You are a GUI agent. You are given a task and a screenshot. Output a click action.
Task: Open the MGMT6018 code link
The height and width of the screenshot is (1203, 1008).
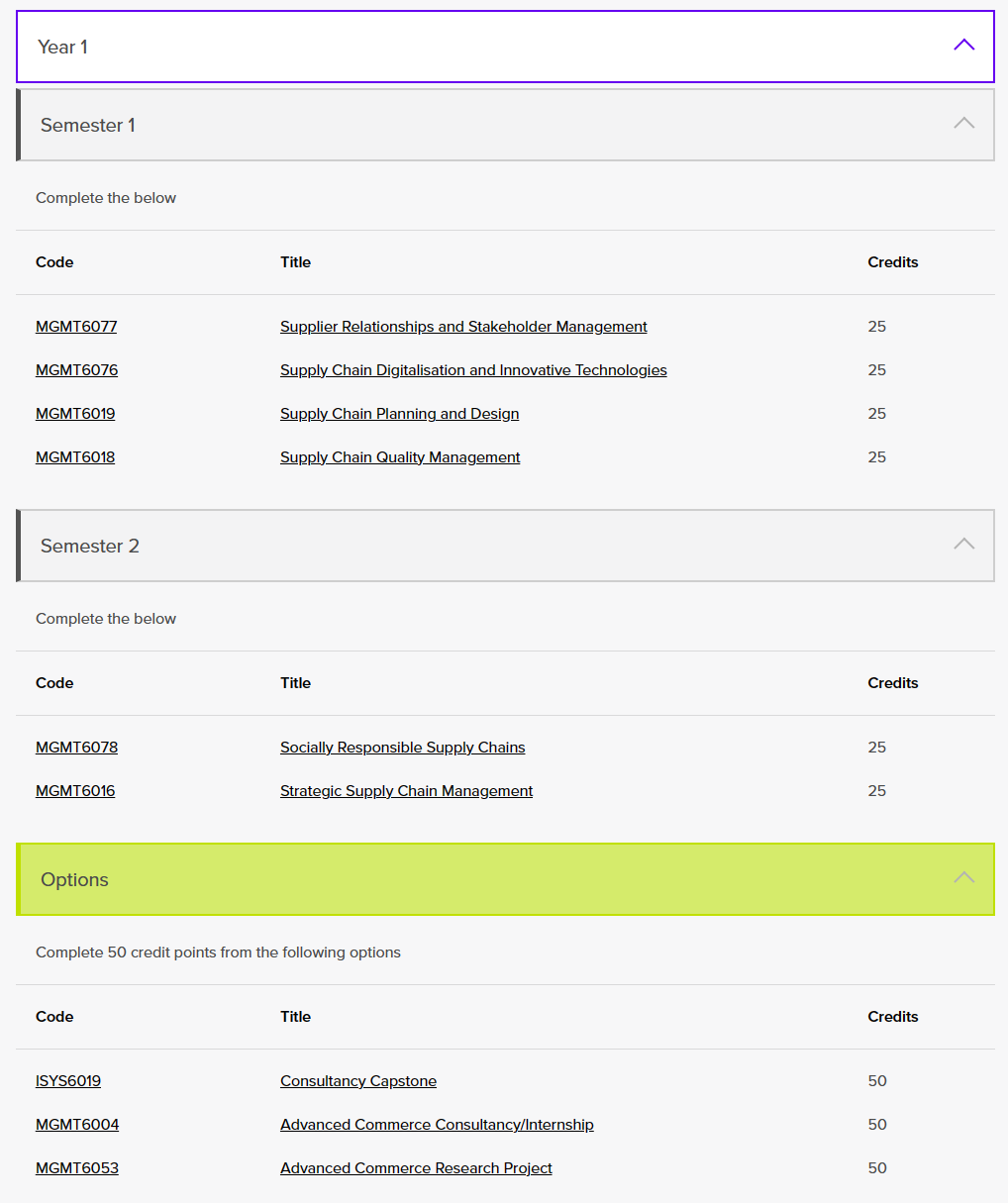click(75, 457)
